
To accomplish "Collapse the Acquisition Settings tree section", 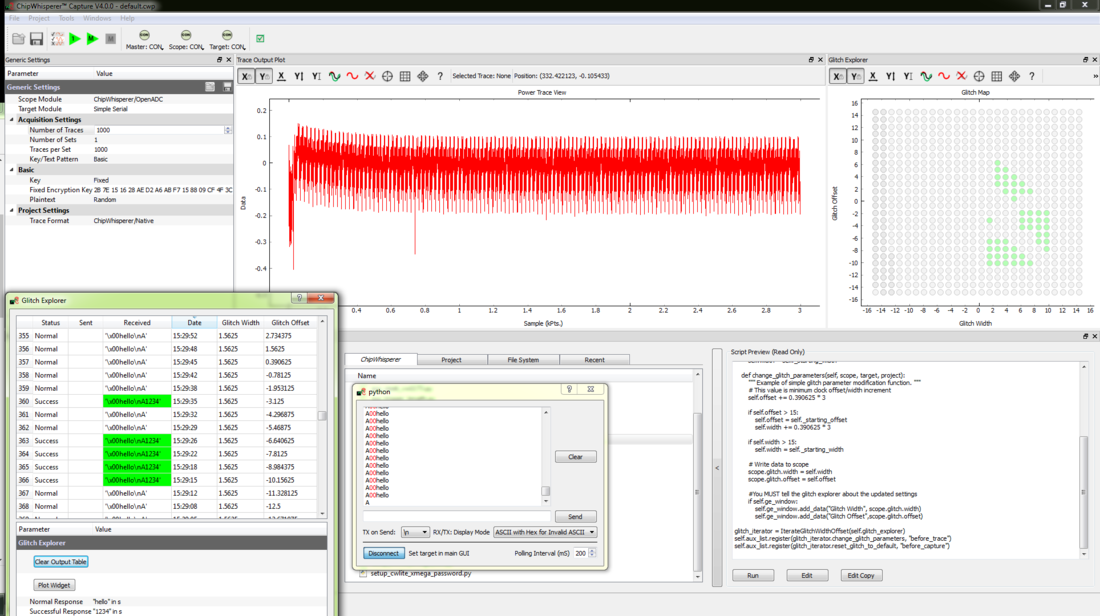I will click(12, 120).
